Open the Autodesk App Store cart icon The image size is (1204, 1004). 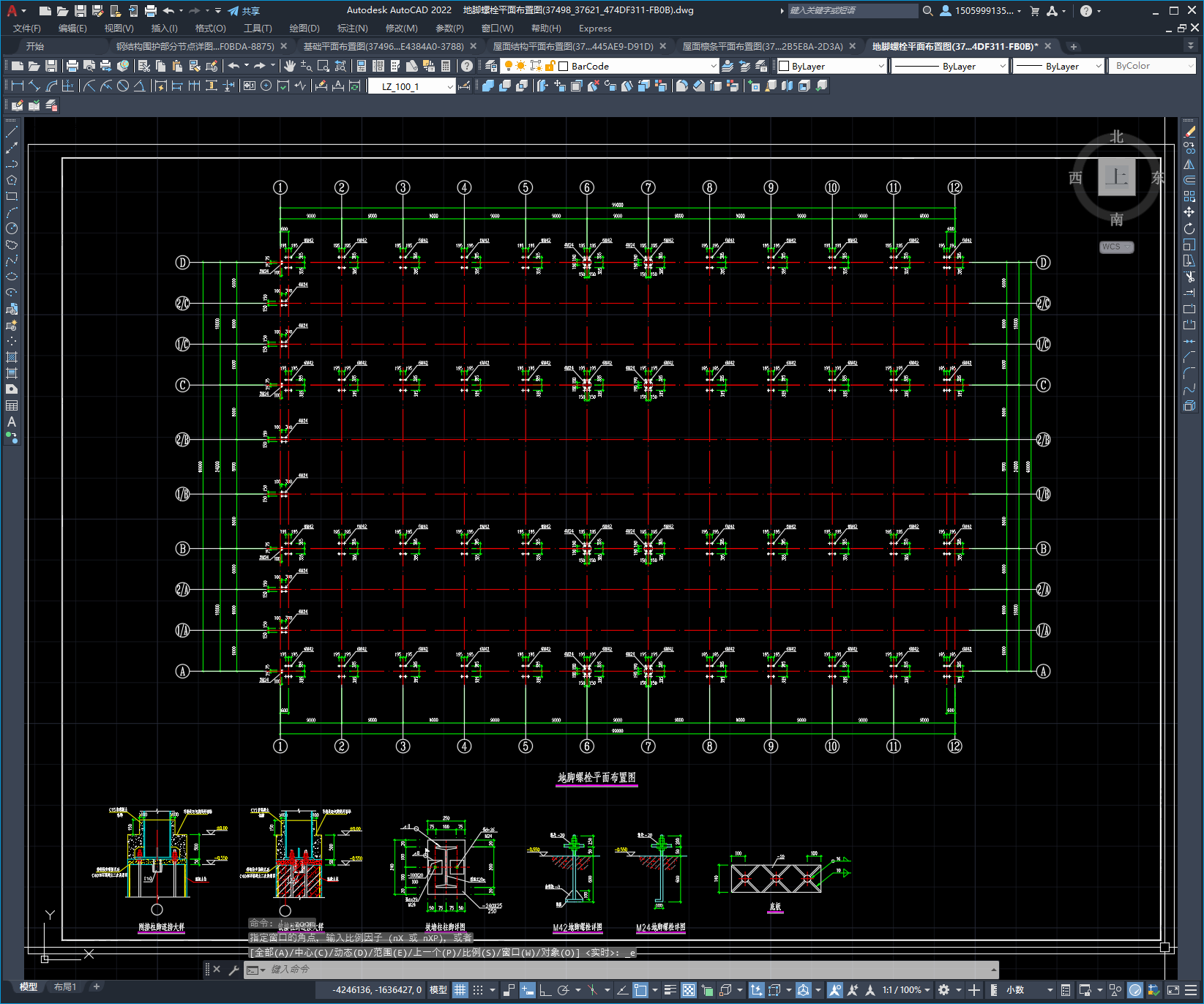point(1034,11)
